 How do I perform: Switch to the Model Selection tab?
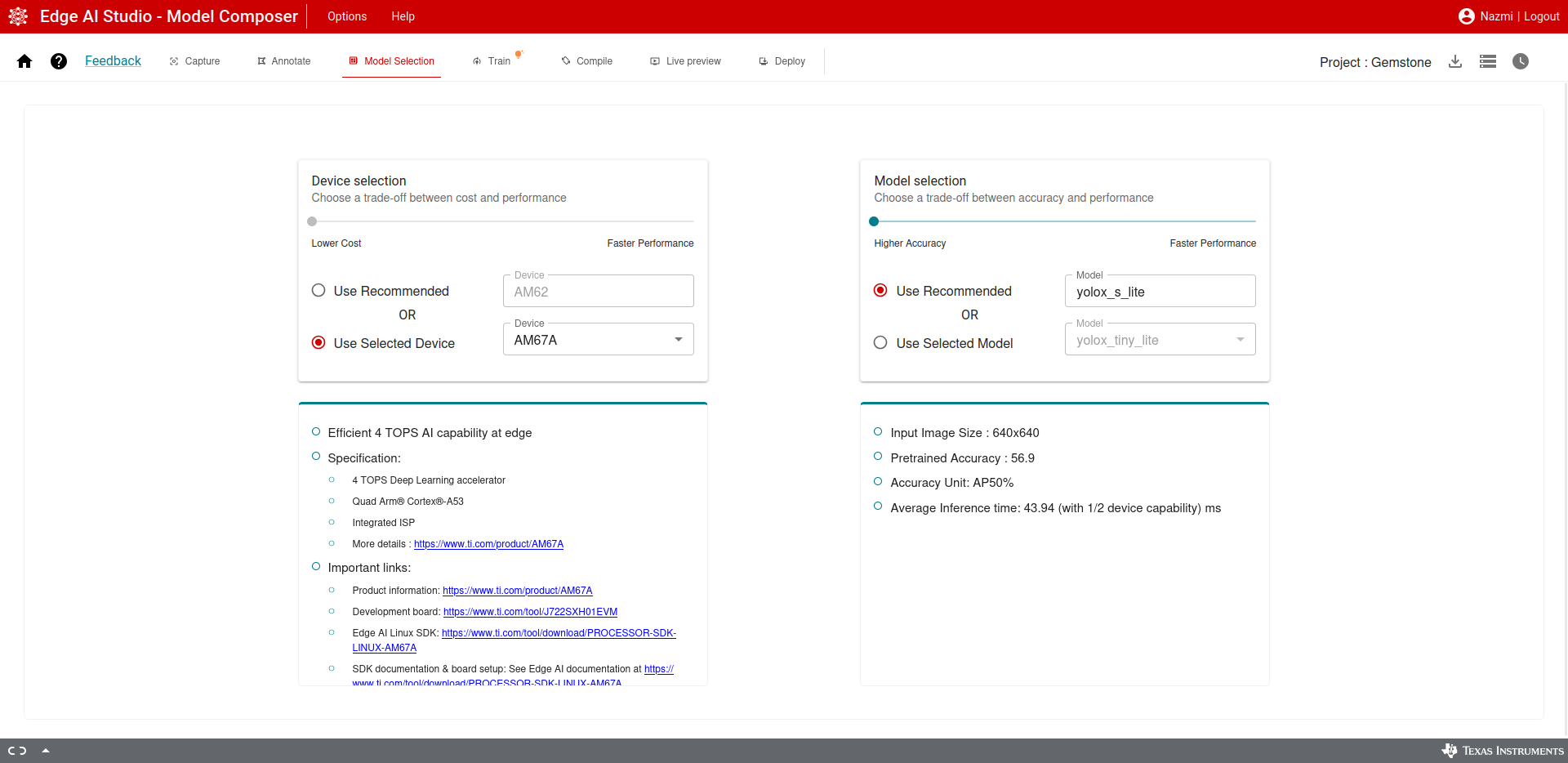[x=391, y=61]
